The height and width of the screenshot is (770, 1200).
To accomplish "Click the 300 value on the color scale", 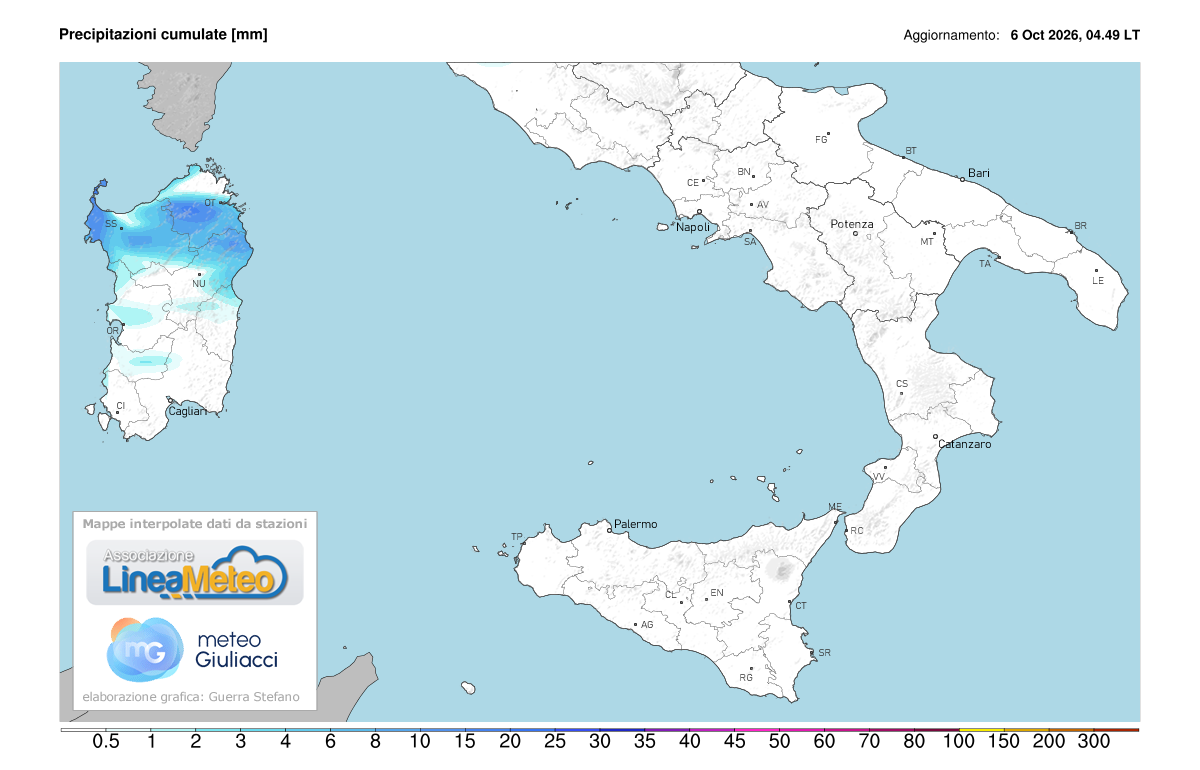I will 1094,742.
